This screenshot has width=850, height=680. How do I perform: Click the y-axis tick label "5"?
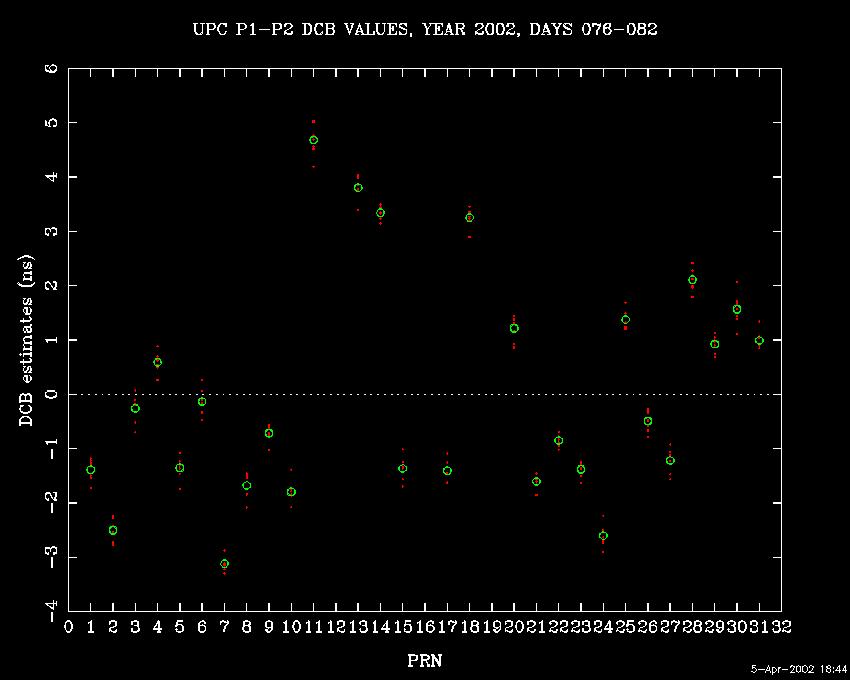click(x=51, y=123)
